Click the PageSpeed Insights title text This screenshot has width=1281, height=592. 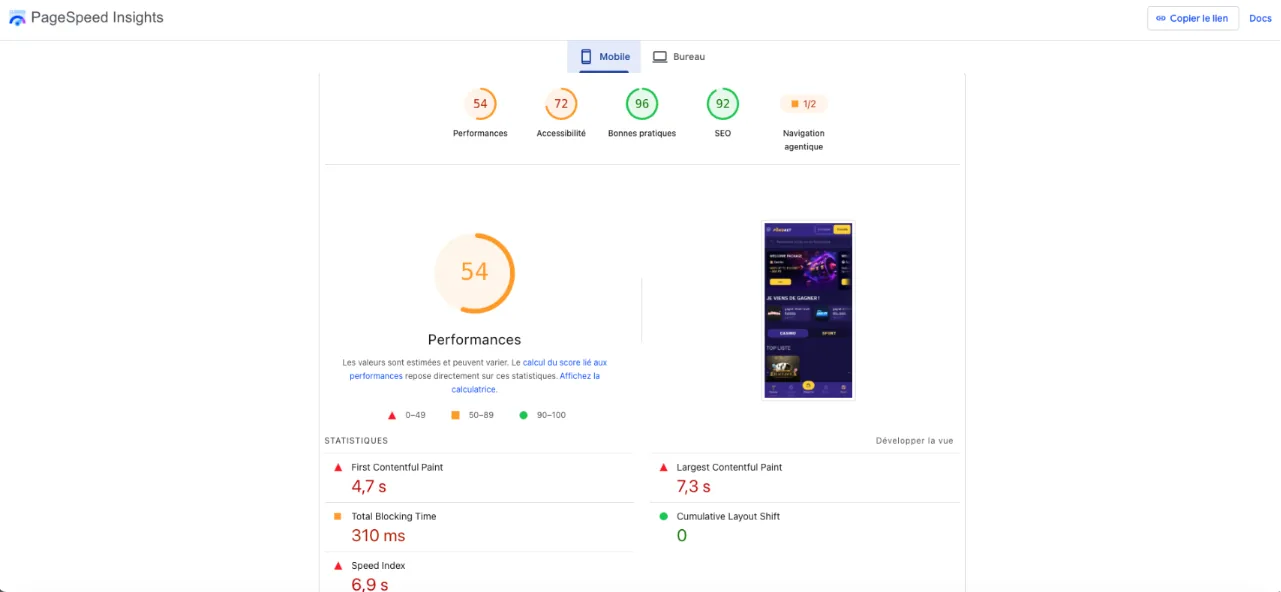(x=97, y=17)
